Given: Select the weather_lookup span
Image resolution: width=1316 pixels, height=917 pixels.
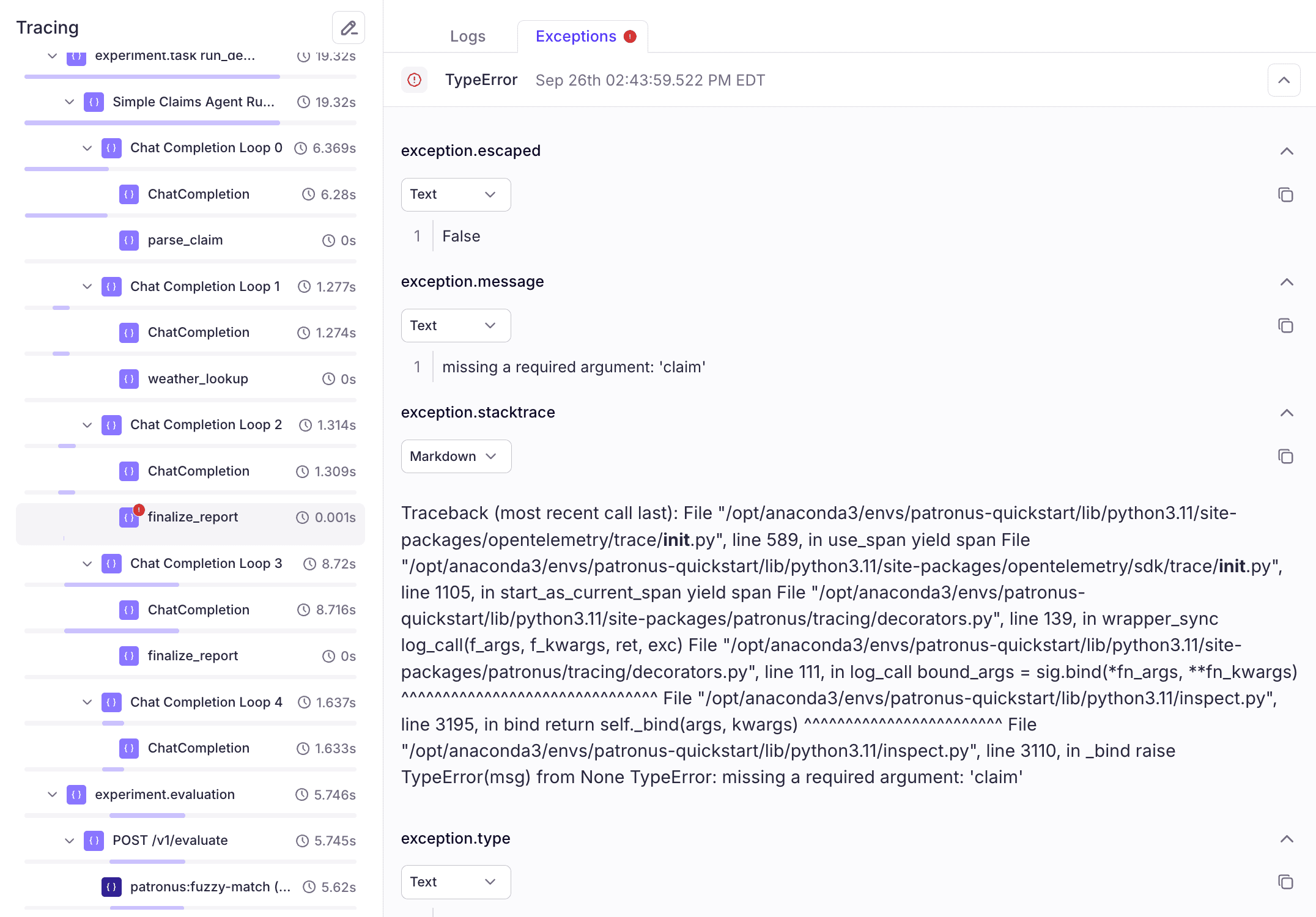Looking at the screenshot, I should pyautogui.click(x=198, y=379).
